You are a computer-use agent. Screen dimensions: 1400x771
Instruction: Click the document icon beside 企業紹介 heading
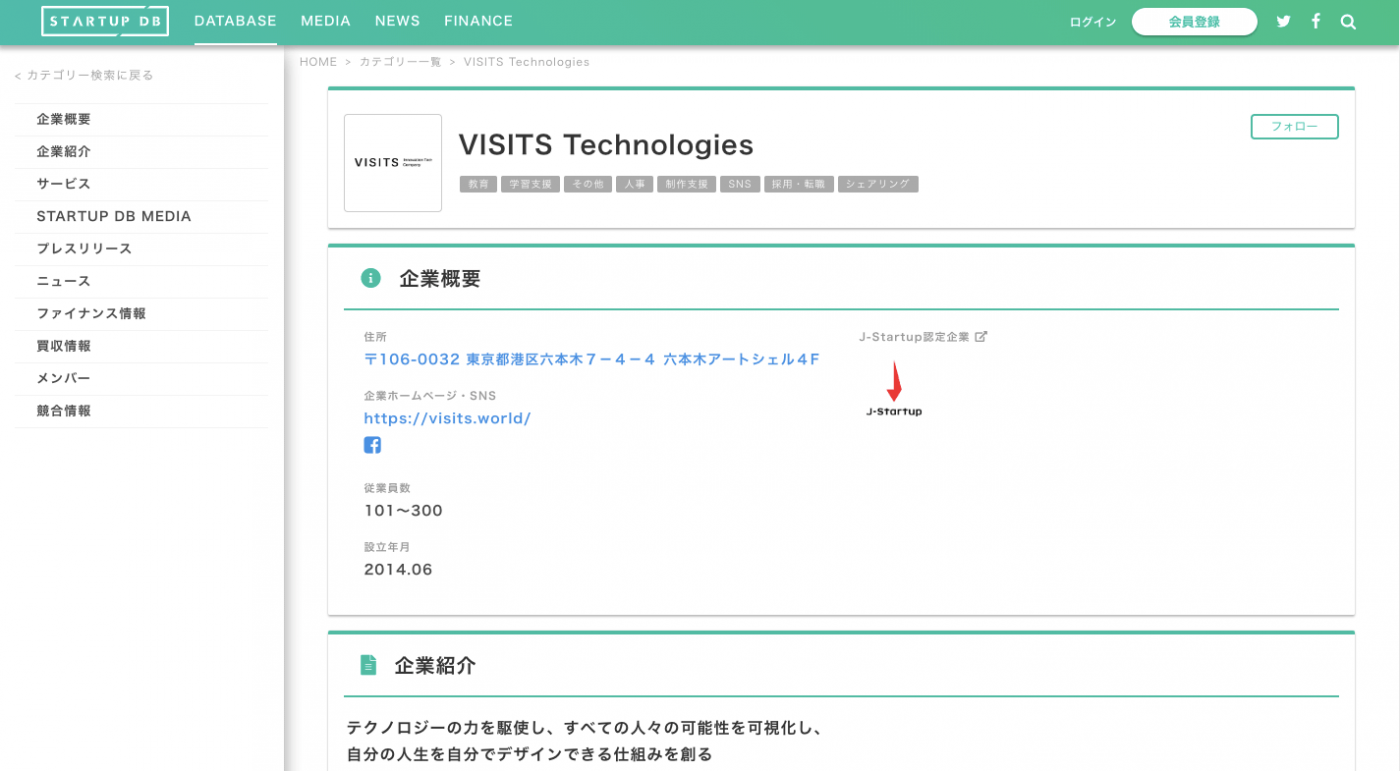369,665
